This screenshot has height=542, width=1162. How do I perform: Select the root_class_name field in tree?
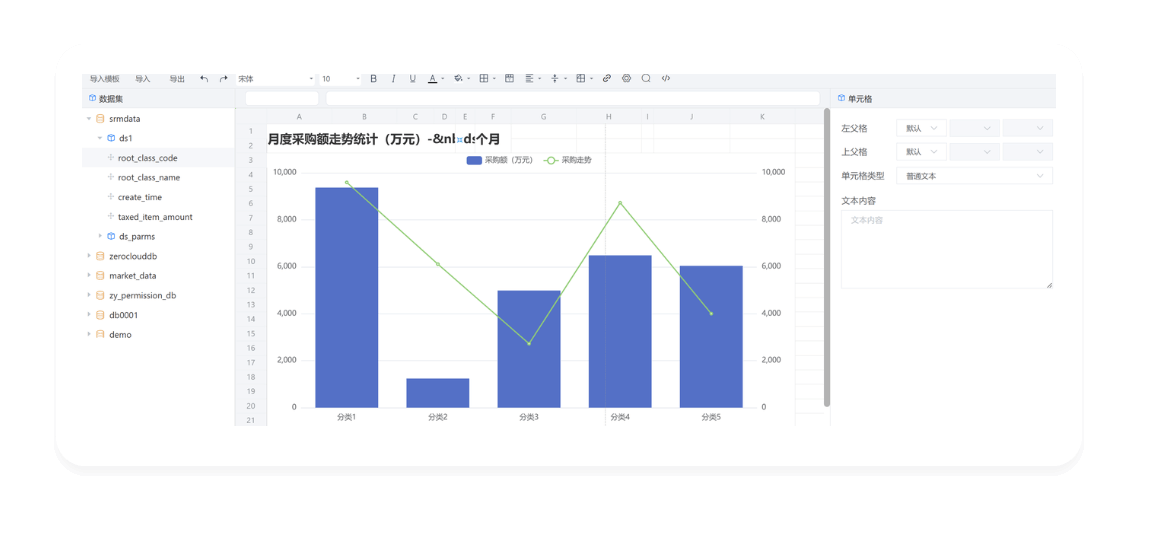click(148, 177)
